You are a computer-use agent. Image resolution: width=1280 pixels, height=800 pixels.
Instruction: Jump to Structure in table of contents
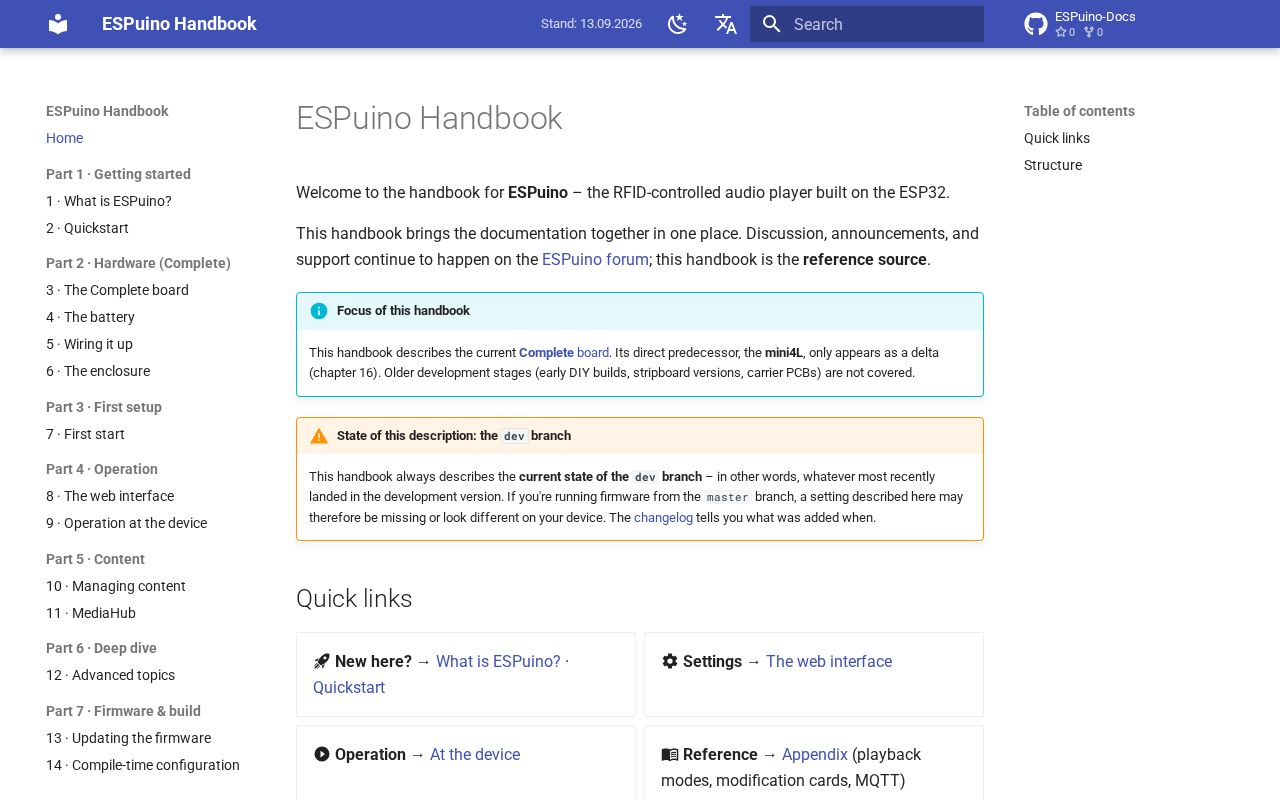(1053, 165)
